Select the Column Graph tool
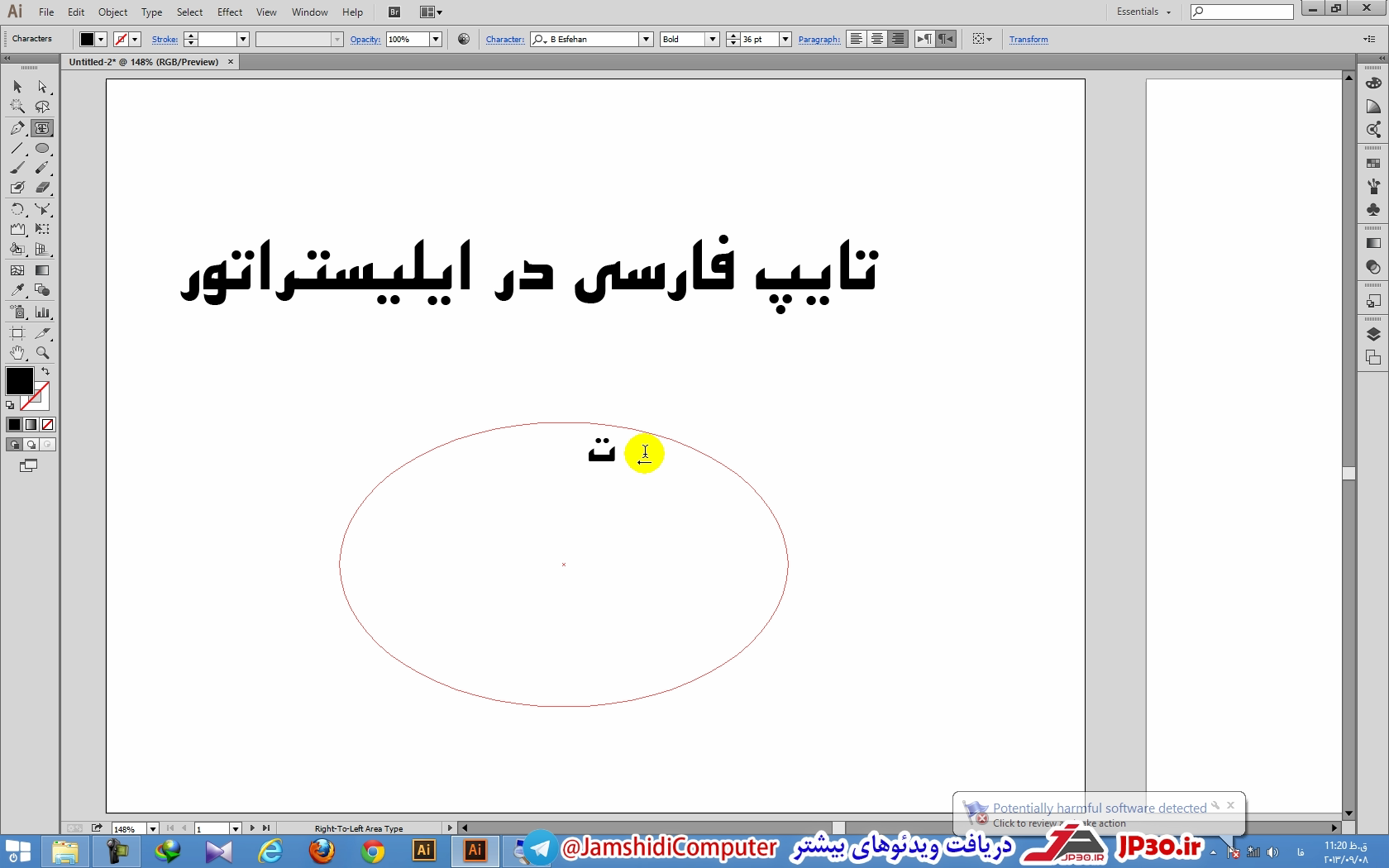1389x868 pixels. (42, 312)
